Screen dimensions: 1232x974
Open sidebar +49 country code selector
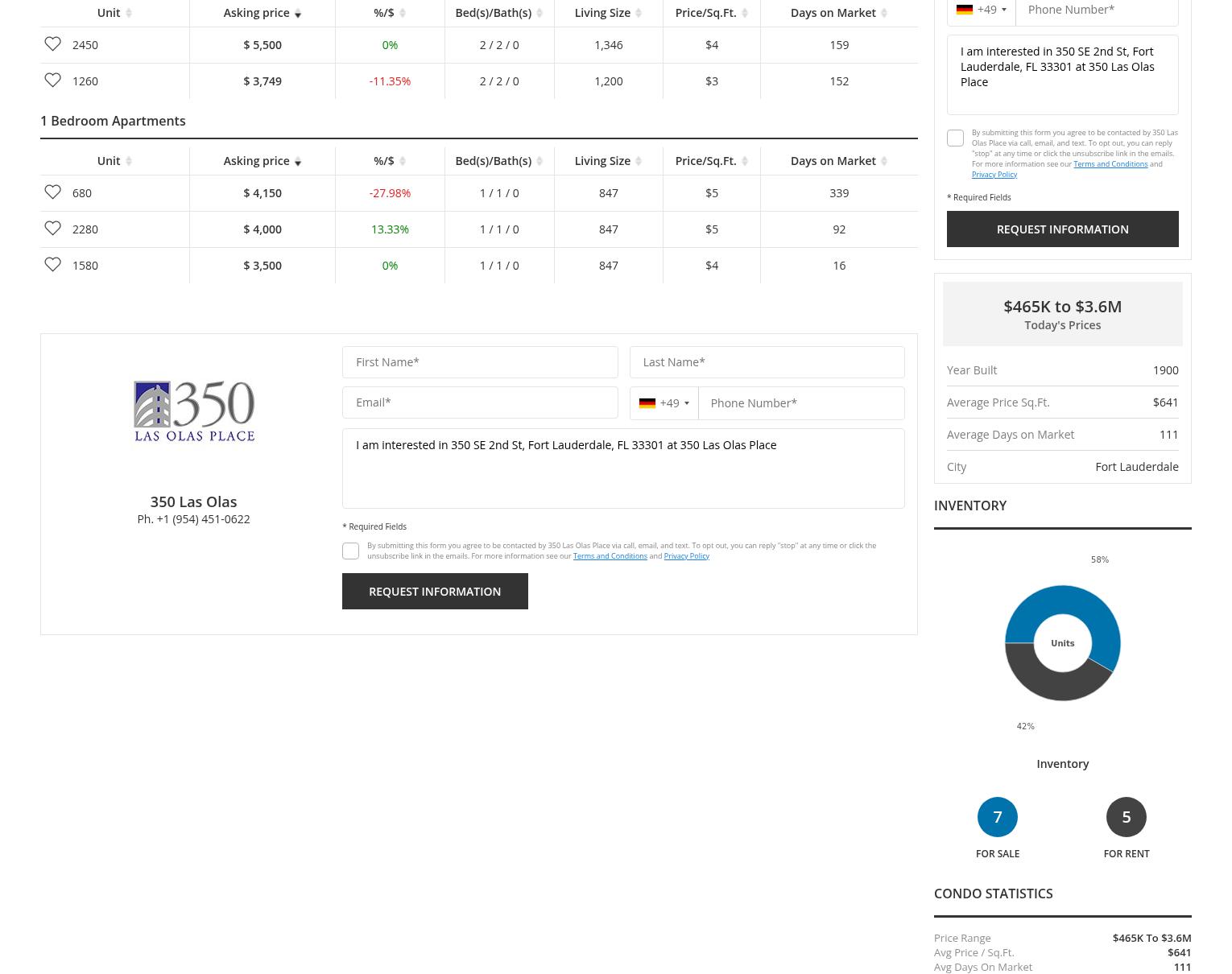[x=981, y=10]
